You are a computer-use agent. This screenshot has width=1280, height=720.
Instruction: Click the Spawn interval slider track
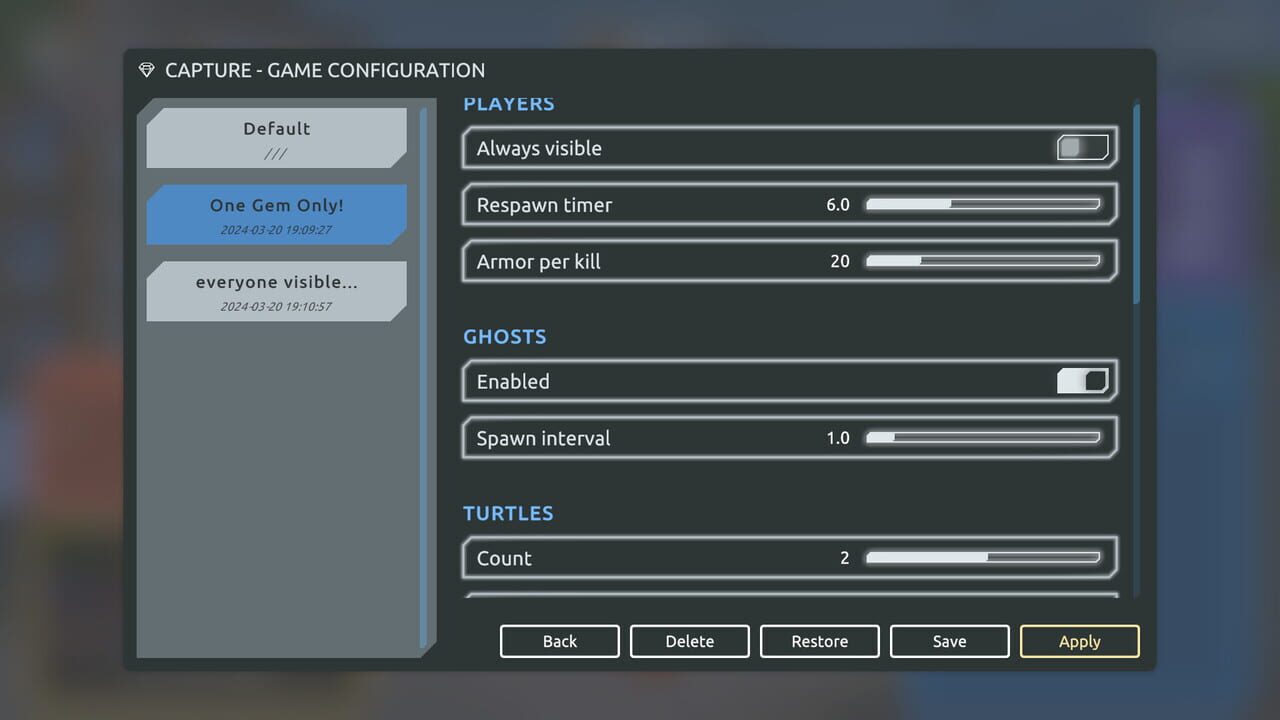pyautogui.click(x=983, y=437)
